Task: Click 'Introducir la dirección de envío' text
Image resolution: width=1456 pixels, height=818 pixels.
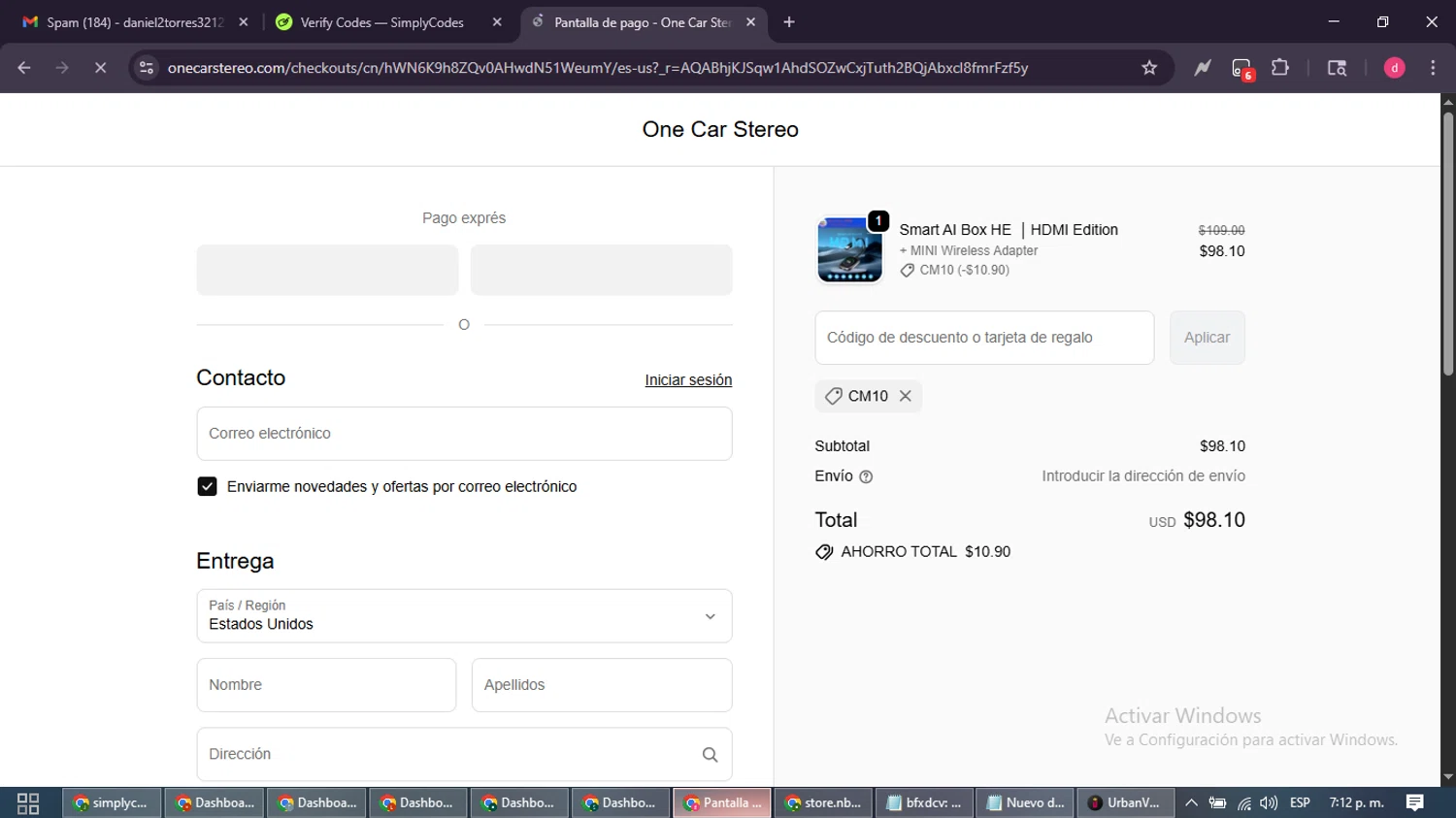Action: tap(1143, 476)
